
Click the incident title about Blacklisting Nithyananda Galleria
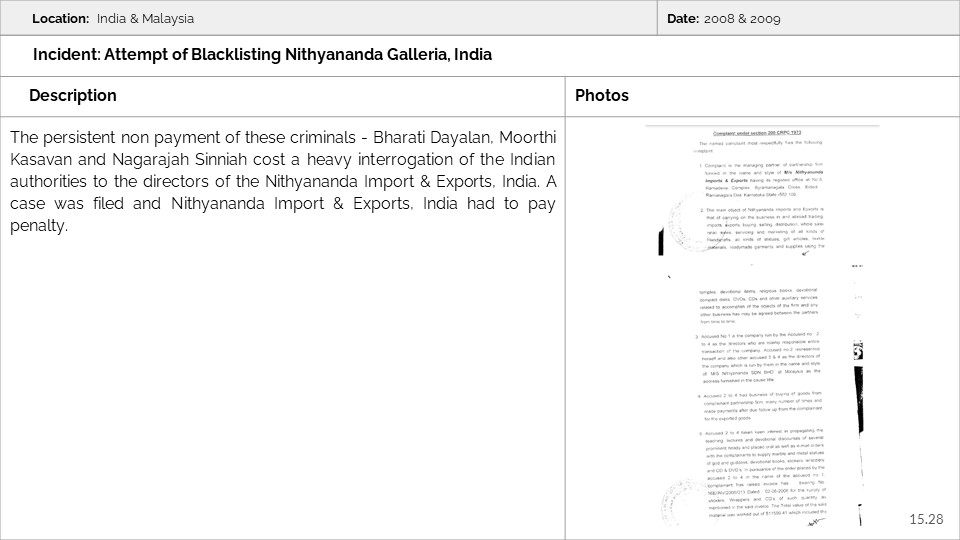pos(262,54)
